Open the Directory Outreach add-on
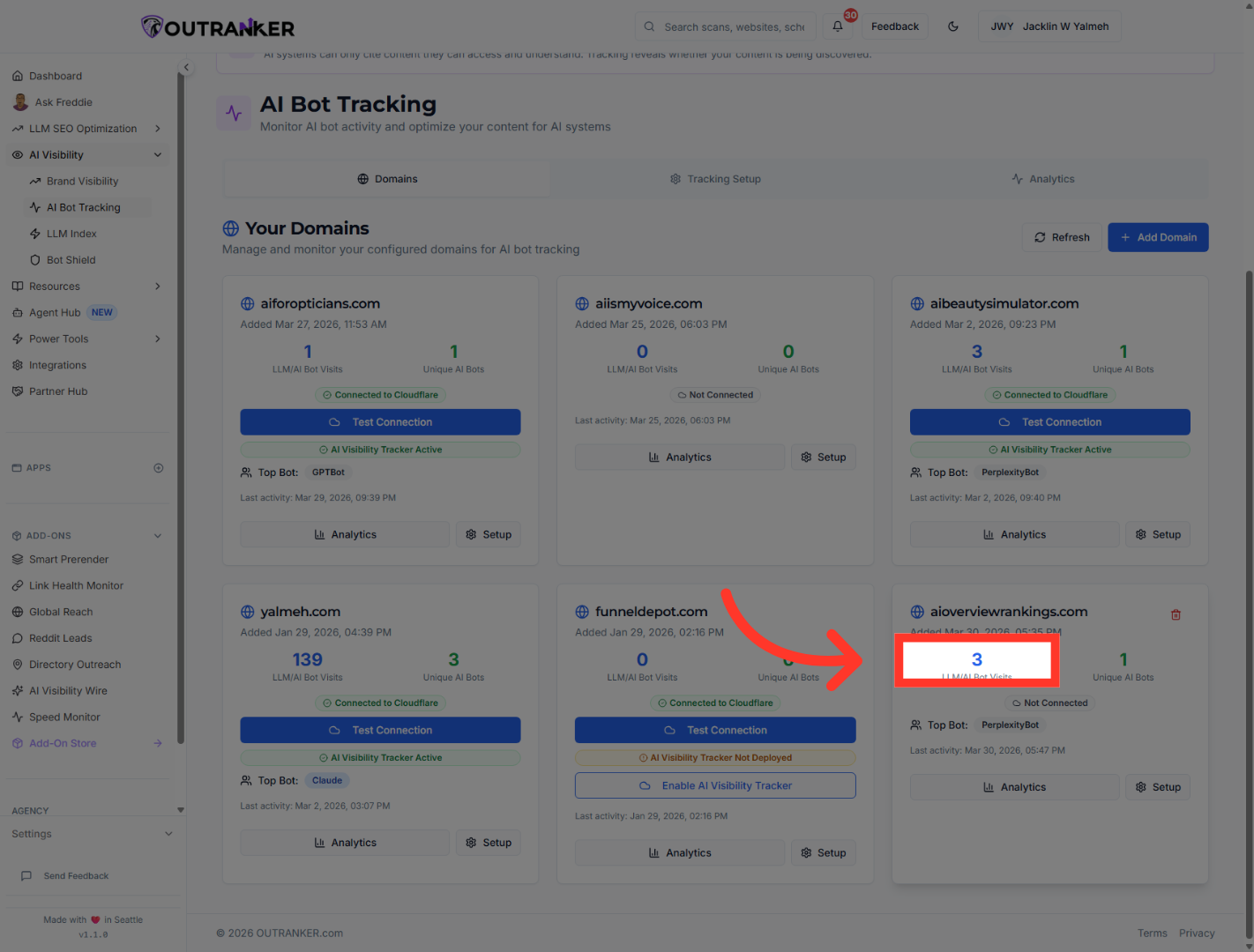 tap(75, 666)
